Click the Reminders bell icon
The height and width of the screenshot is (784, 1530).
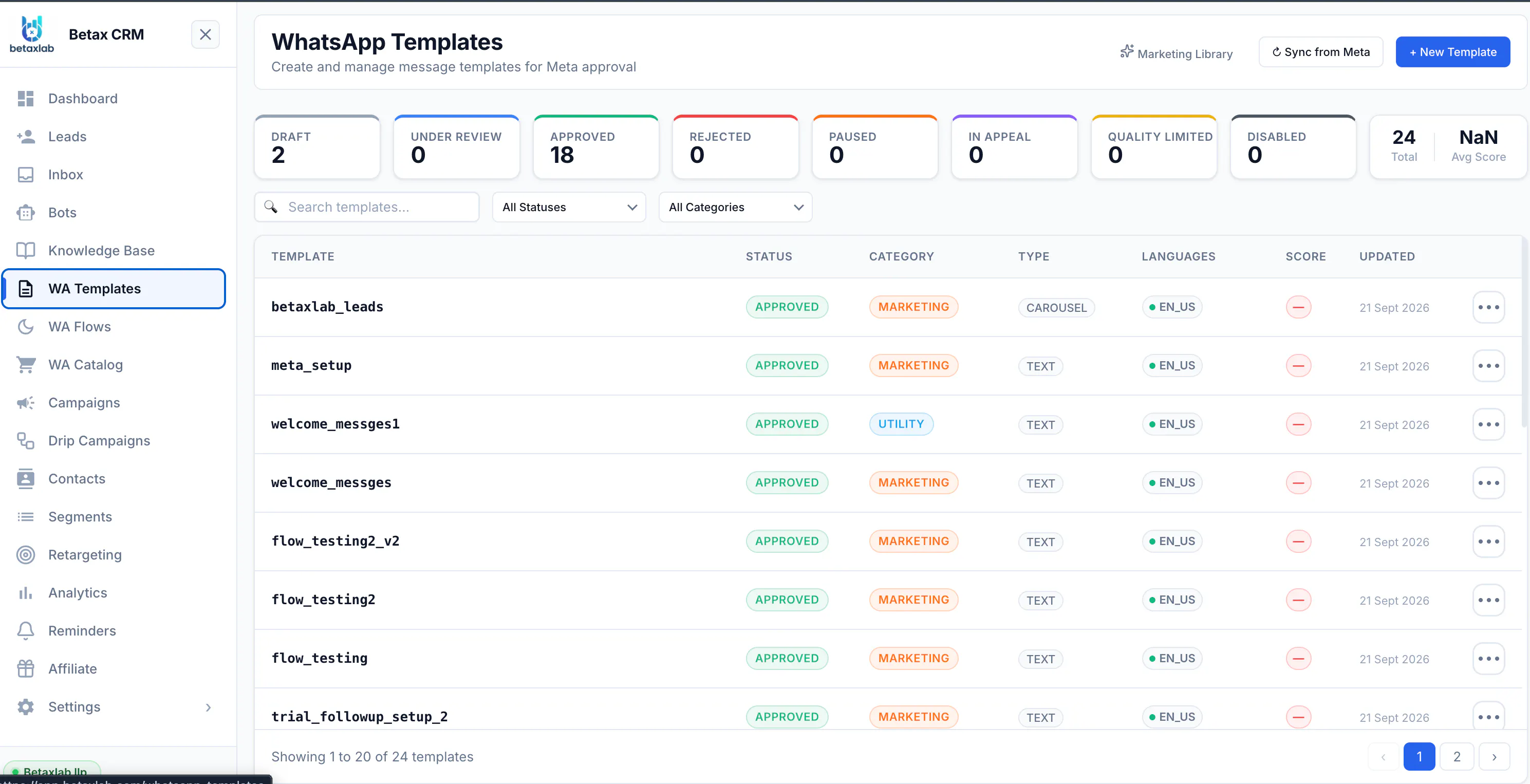click(x=26, y=631)
